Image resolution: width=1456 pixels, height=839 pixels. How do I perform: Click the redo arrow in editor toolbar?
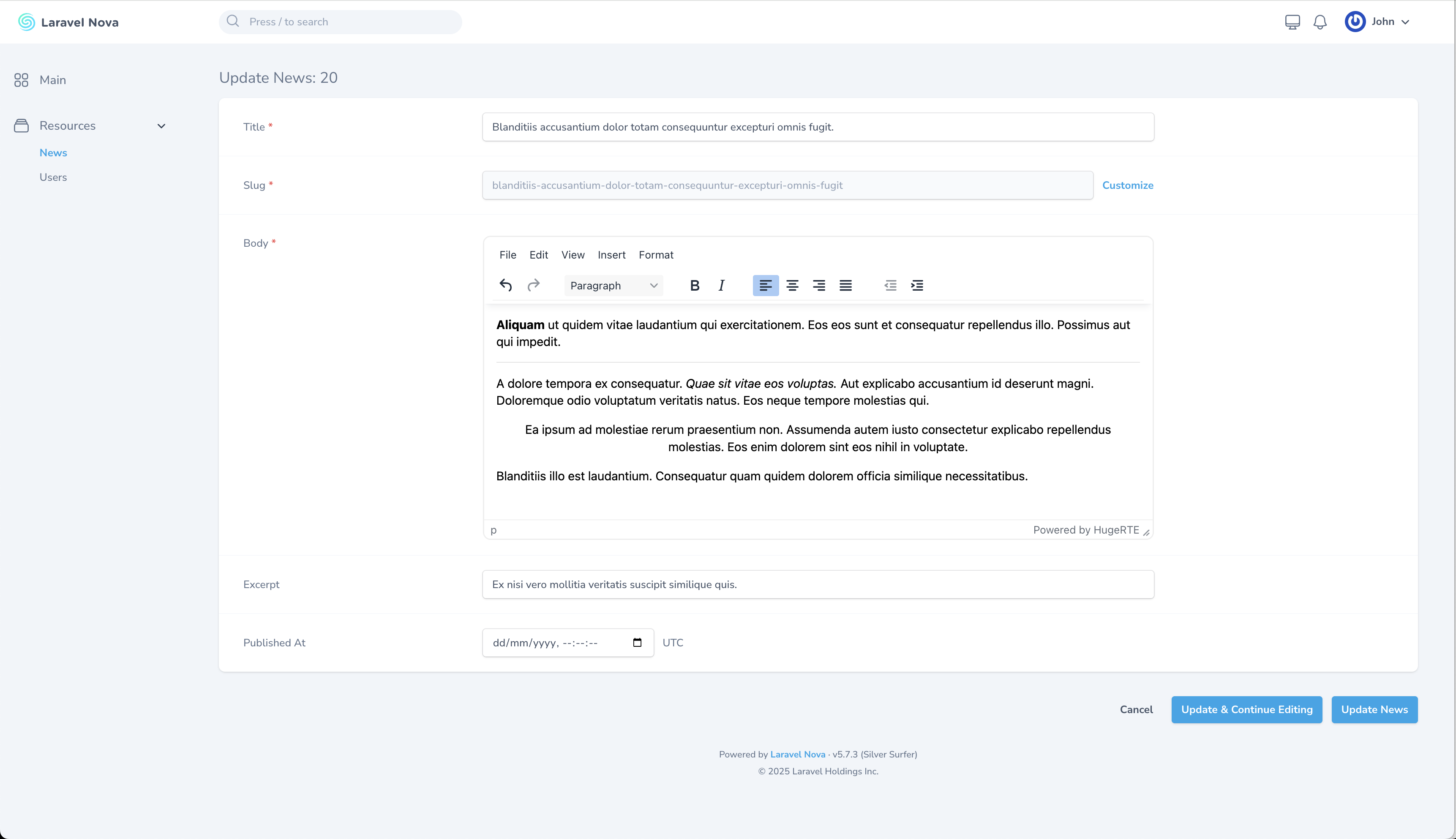coord(534,285)
